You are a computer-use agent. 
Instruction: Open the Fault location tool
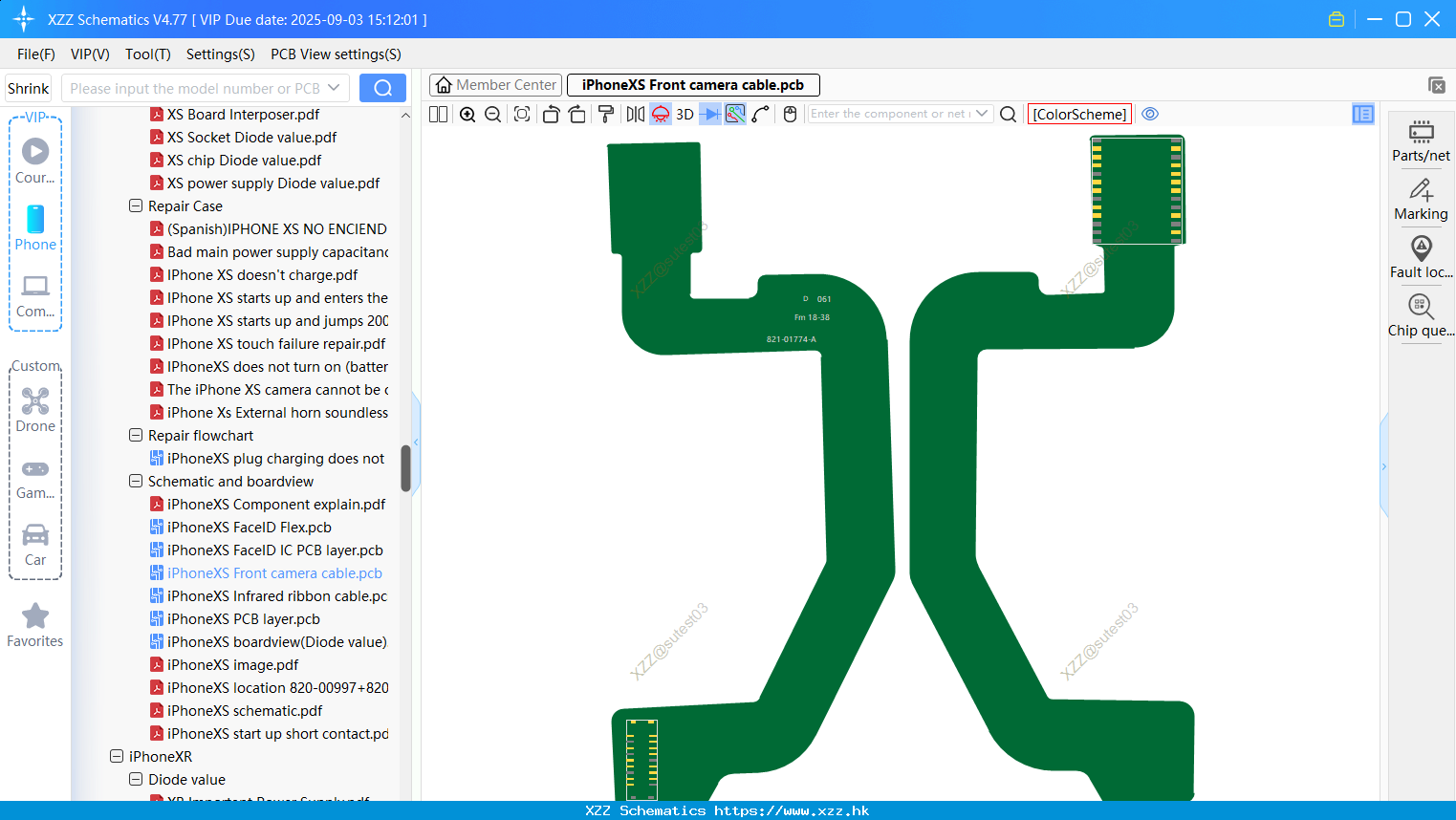pyautogui.click(x=1422, y=257)
